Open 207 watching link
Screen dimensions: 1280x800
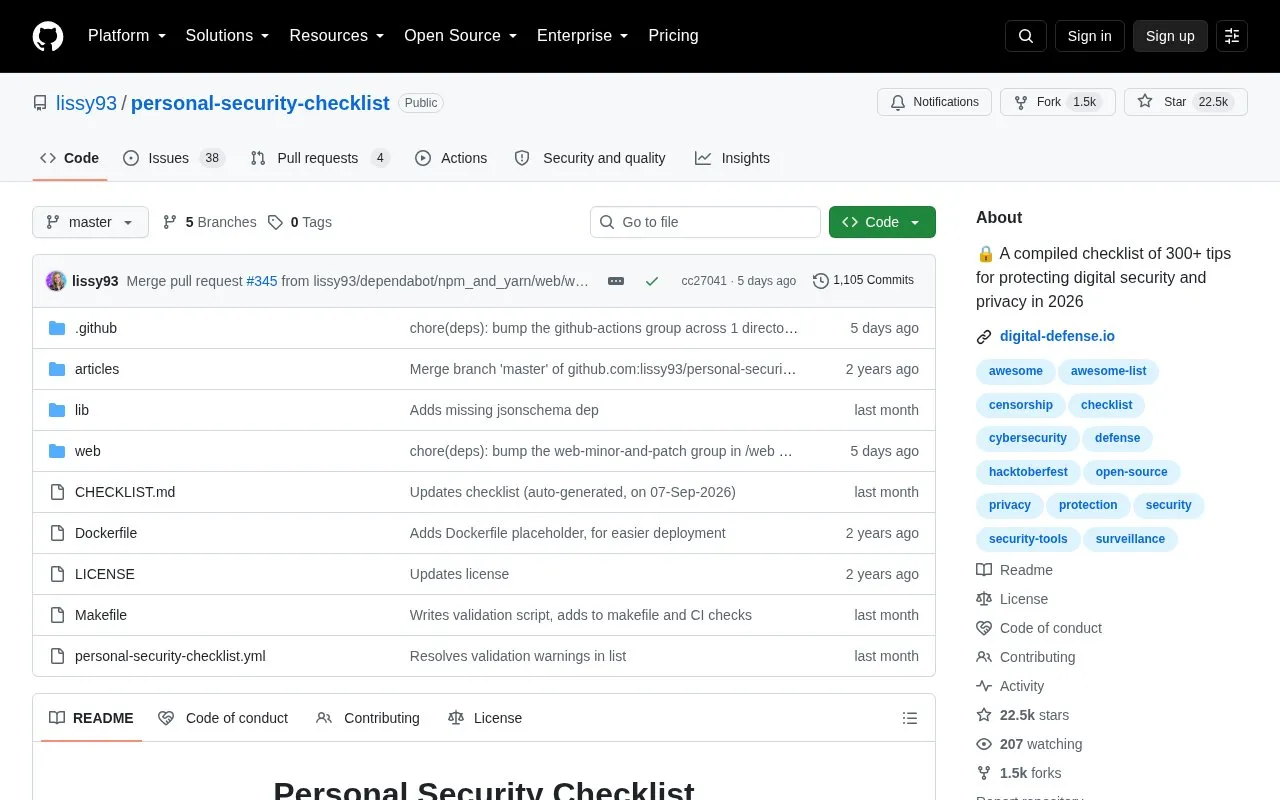coord(1029,744)
